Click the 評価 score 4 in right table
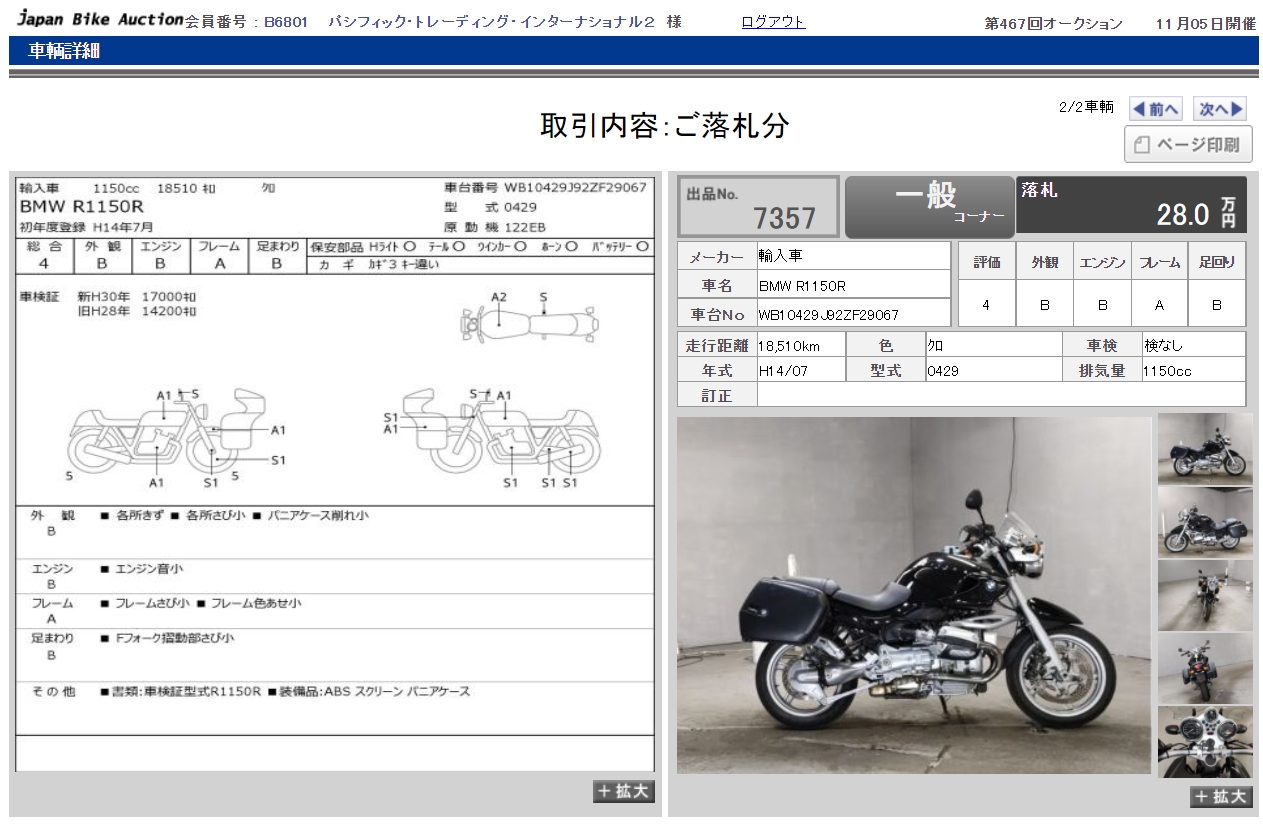The width and height of the screenshot is (1263, 825). pos(986,305)
